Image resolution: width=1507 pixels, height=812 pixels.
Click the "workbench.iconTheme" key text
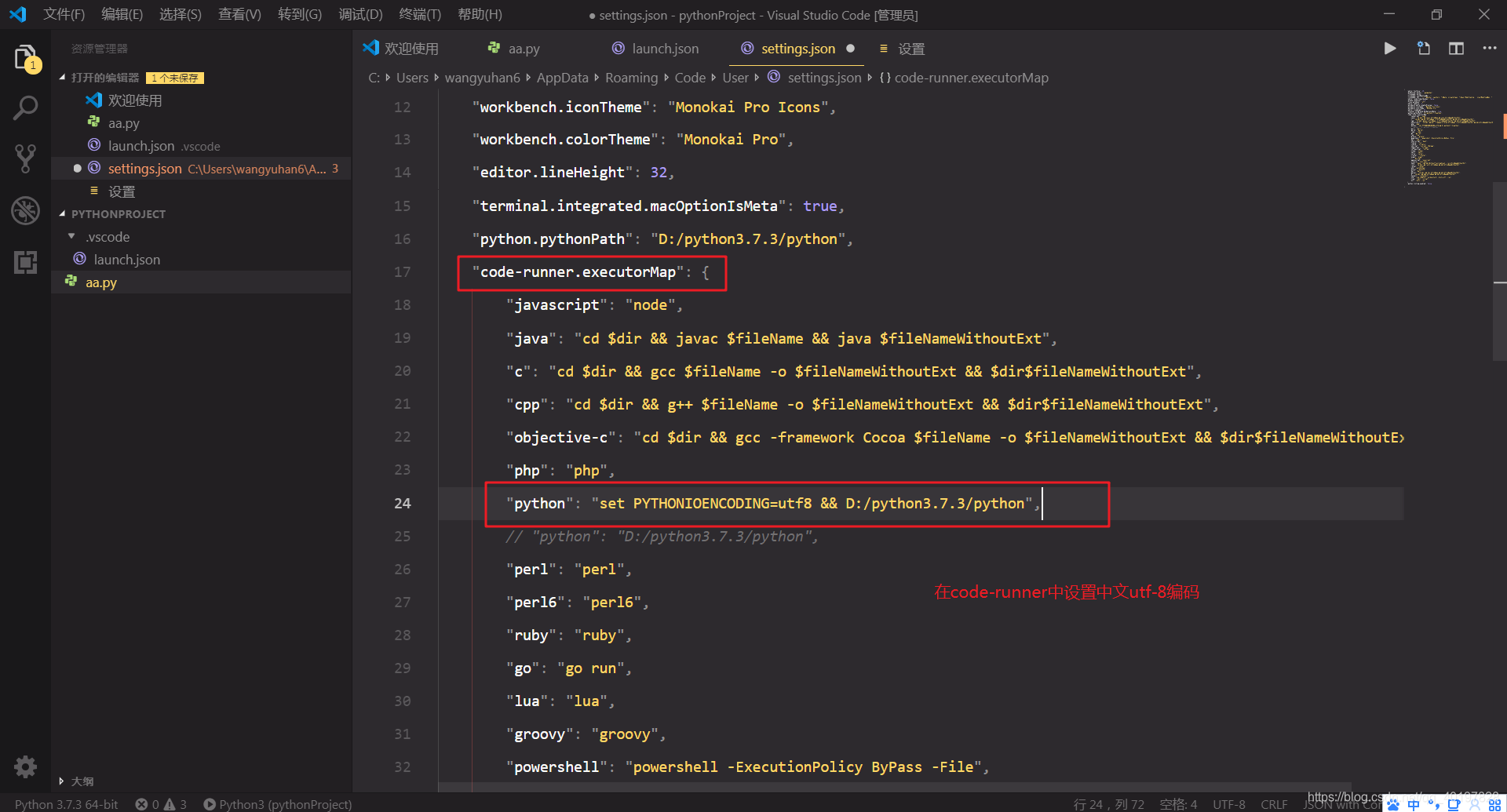560,107
